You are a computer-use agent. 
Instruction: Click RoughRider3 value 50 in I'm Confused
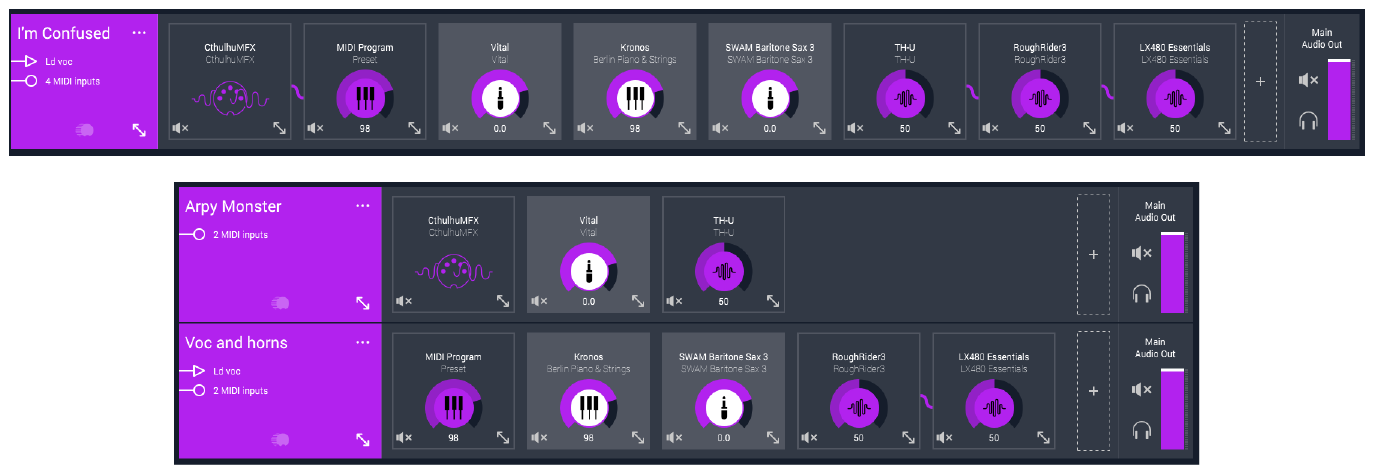point(1039,129)
